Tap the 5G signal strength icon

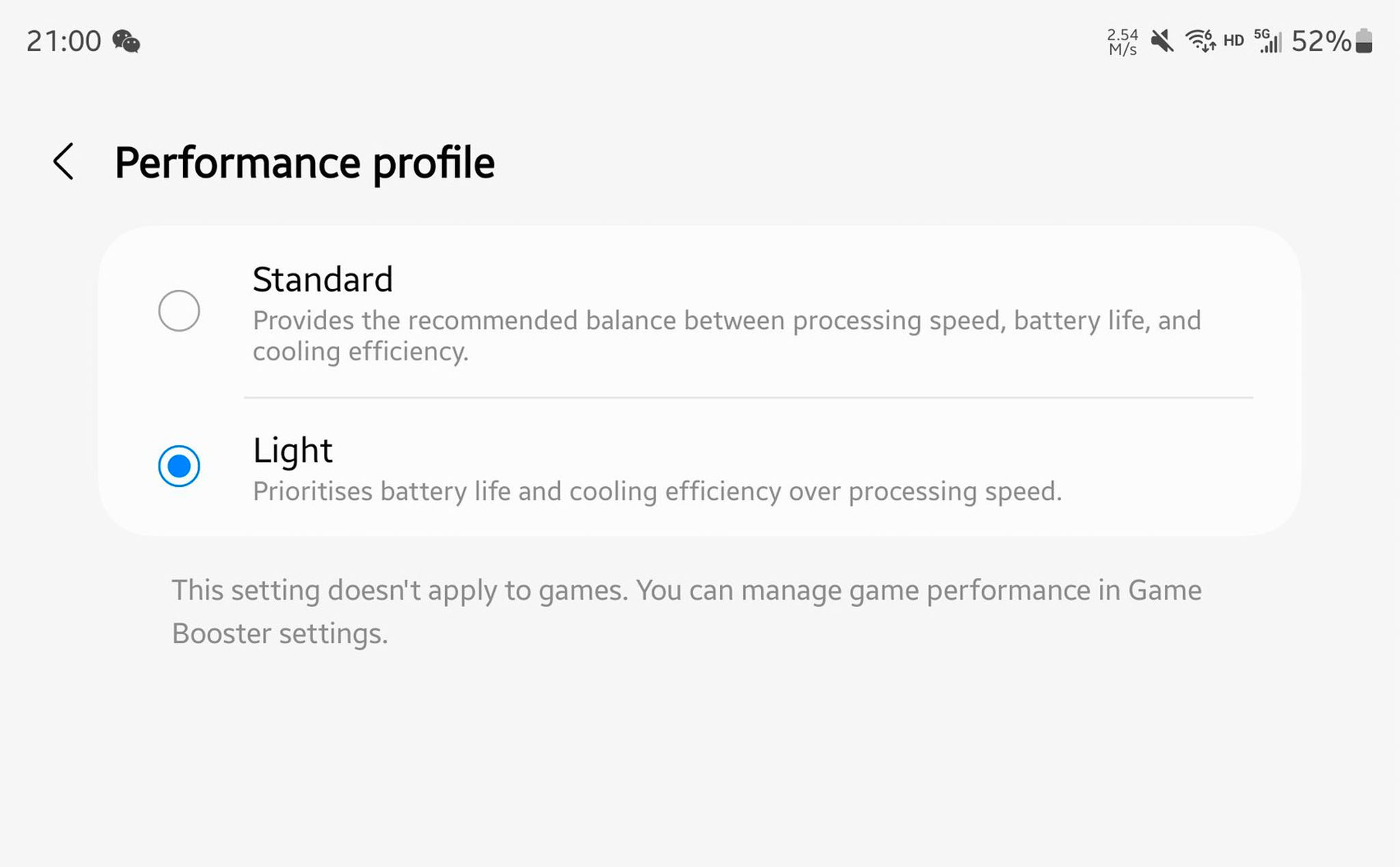[1267, 41]
